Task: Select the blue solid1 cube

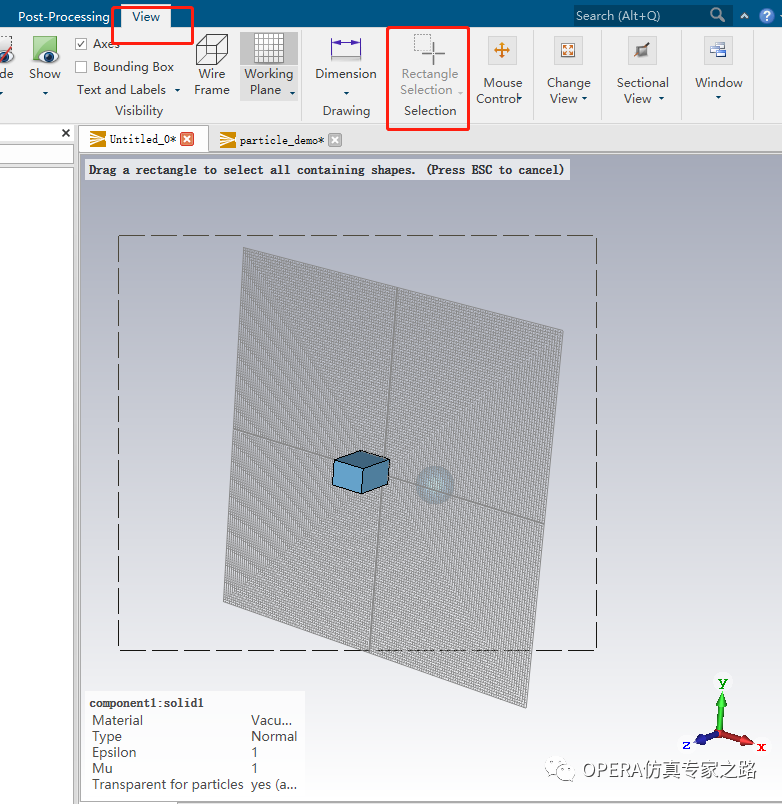Action: 360,472
